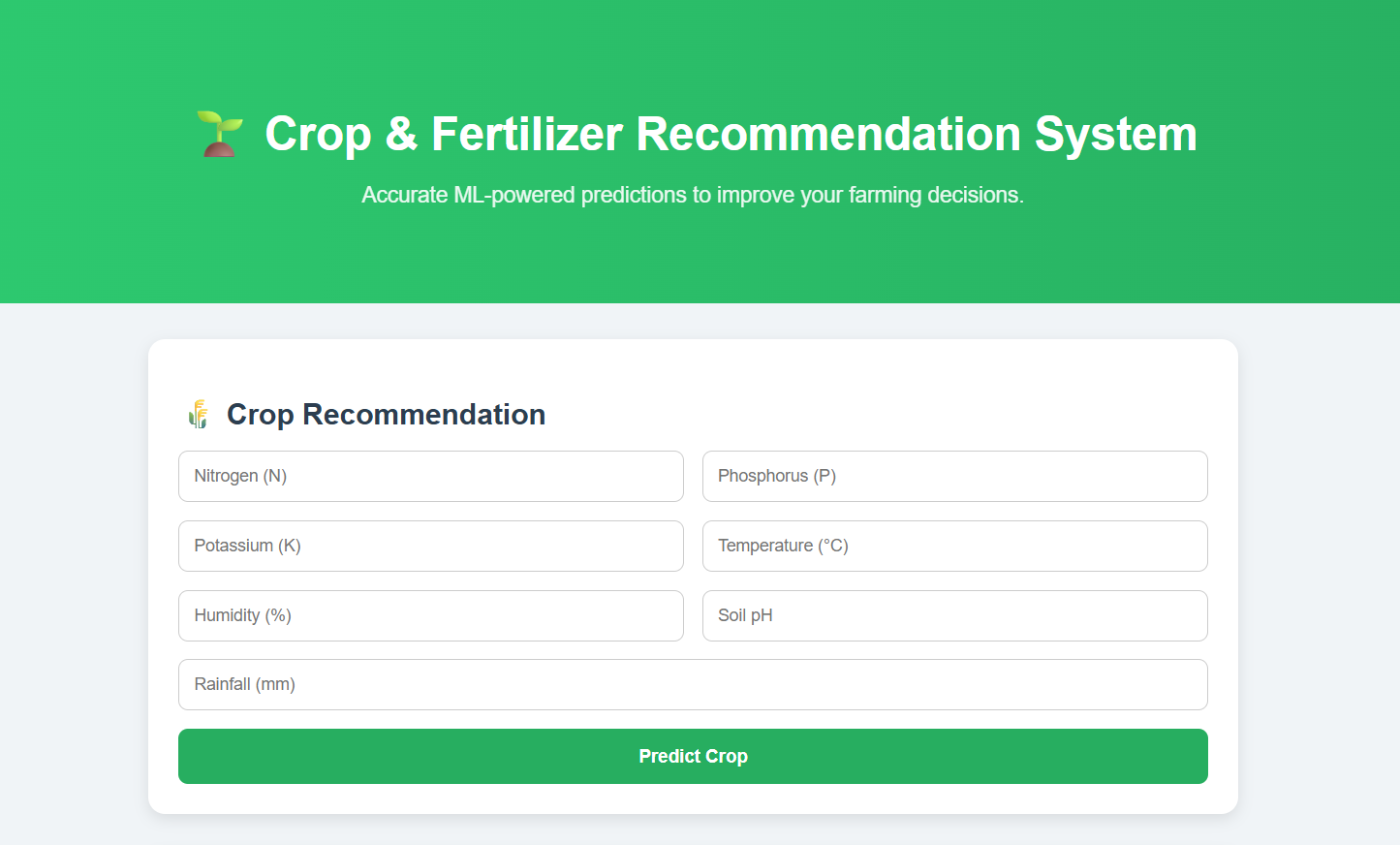Click the "Accurate ML-powered predictions" subtitle text
Image resolution: width=1400 pixels, height=845 pixels.
tap(693, 195)
